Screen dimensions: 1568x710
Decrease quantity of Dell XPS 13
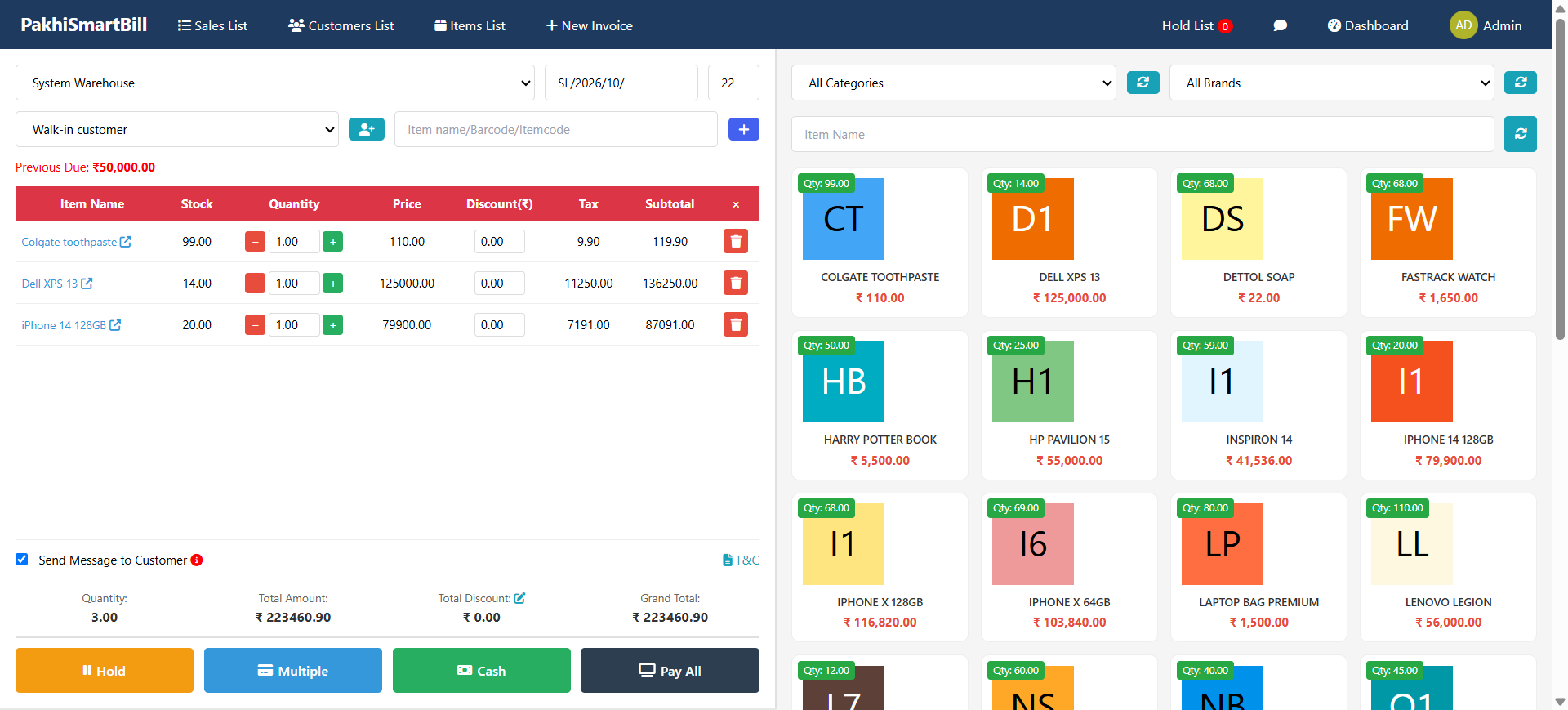[256, 284]
